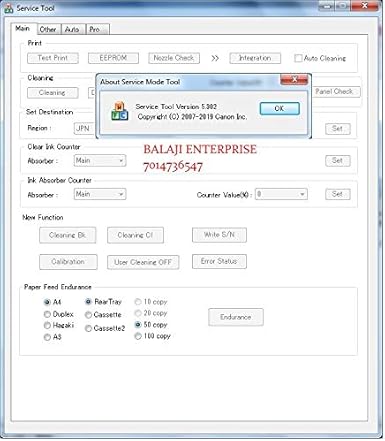
Task: Open the Region JPN dropdown
Action: pyautogui.click(x=85, y=128)
